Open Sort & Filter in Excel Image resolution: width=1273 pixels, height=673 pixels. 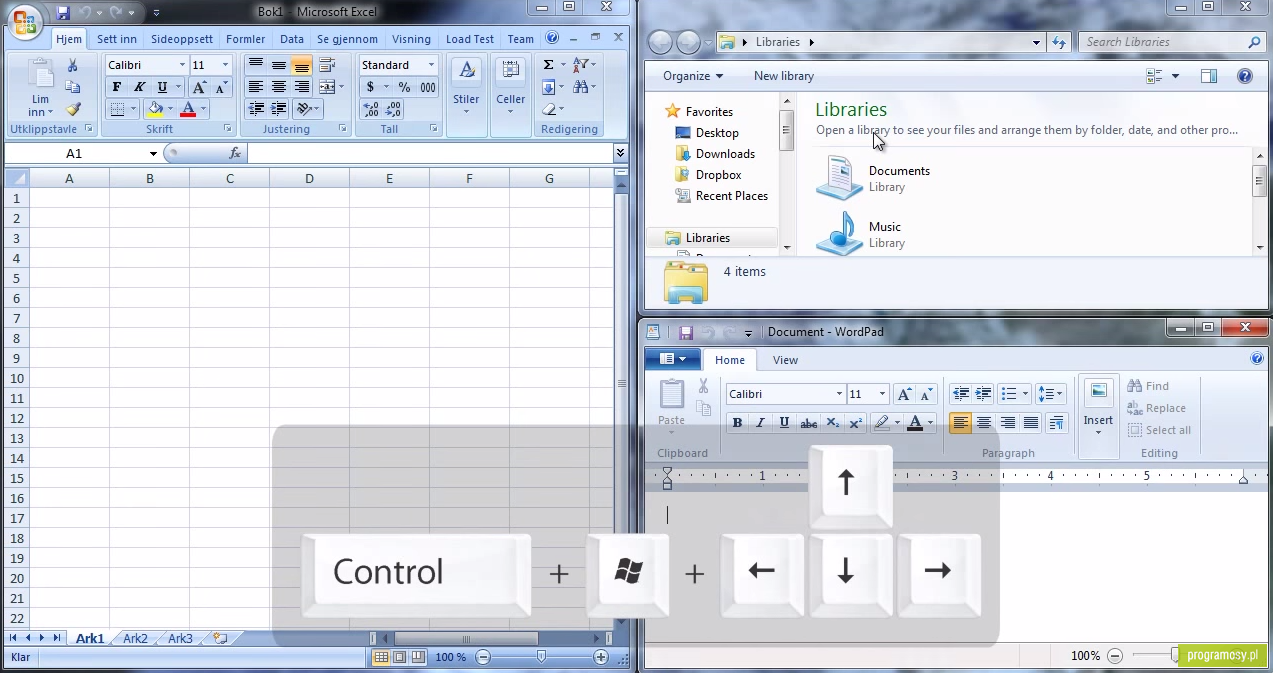point(584,65)
